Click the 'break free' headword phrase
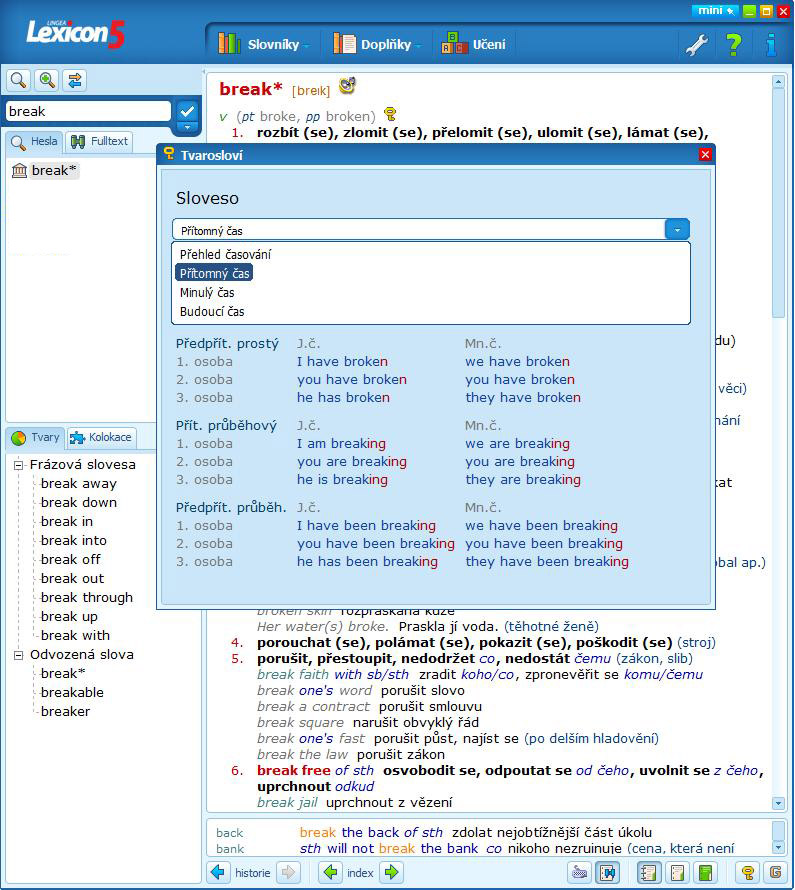 click(294, 770)
